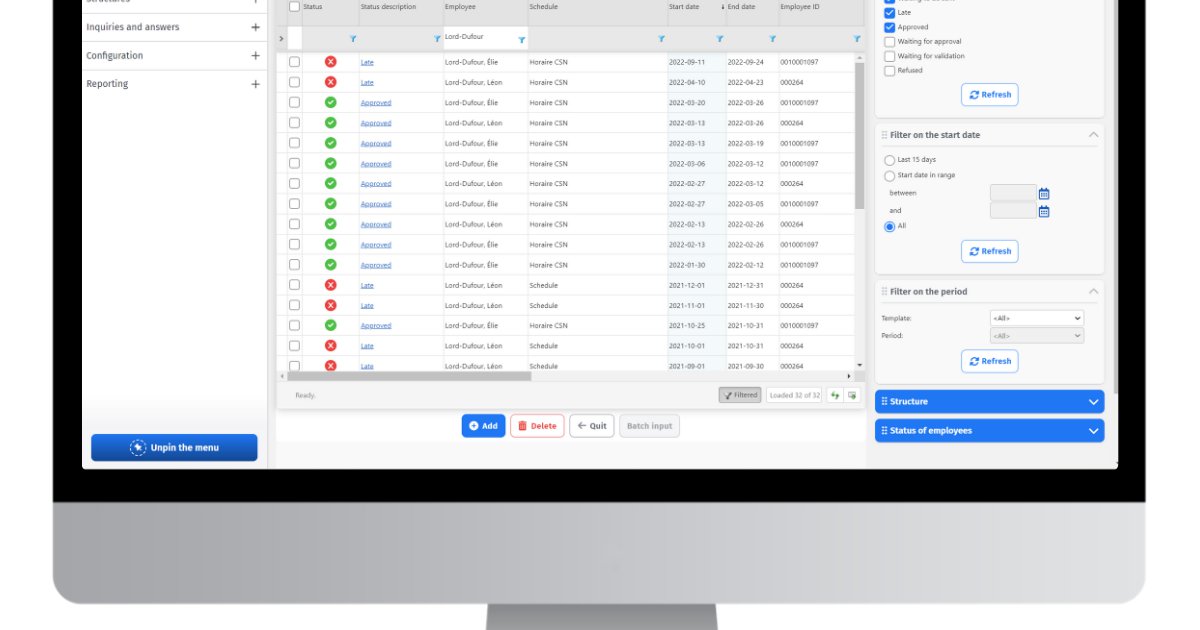The width and height of the screenshot is (1200, 630).
Task: Open the filter funnel on Employee column
Action: [x=521, y=38]
